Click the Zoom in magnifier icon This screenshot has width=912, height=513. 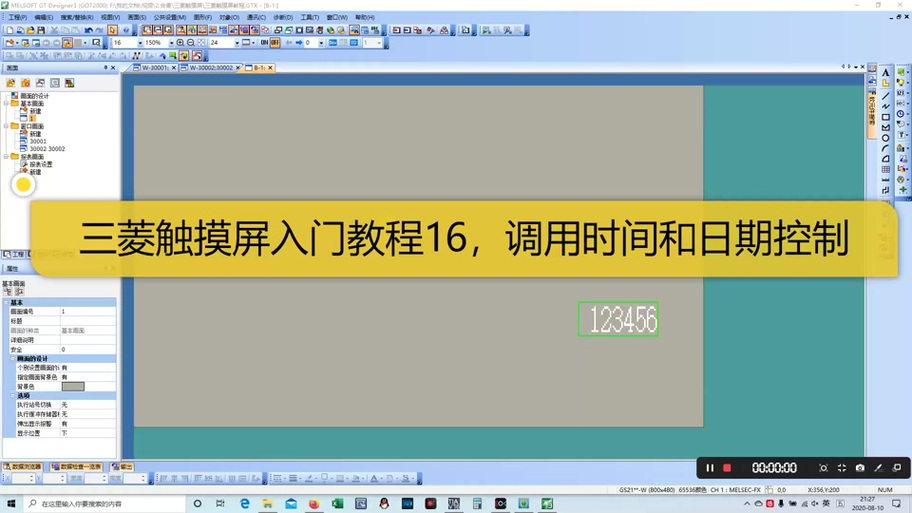(x=180, y=42)
